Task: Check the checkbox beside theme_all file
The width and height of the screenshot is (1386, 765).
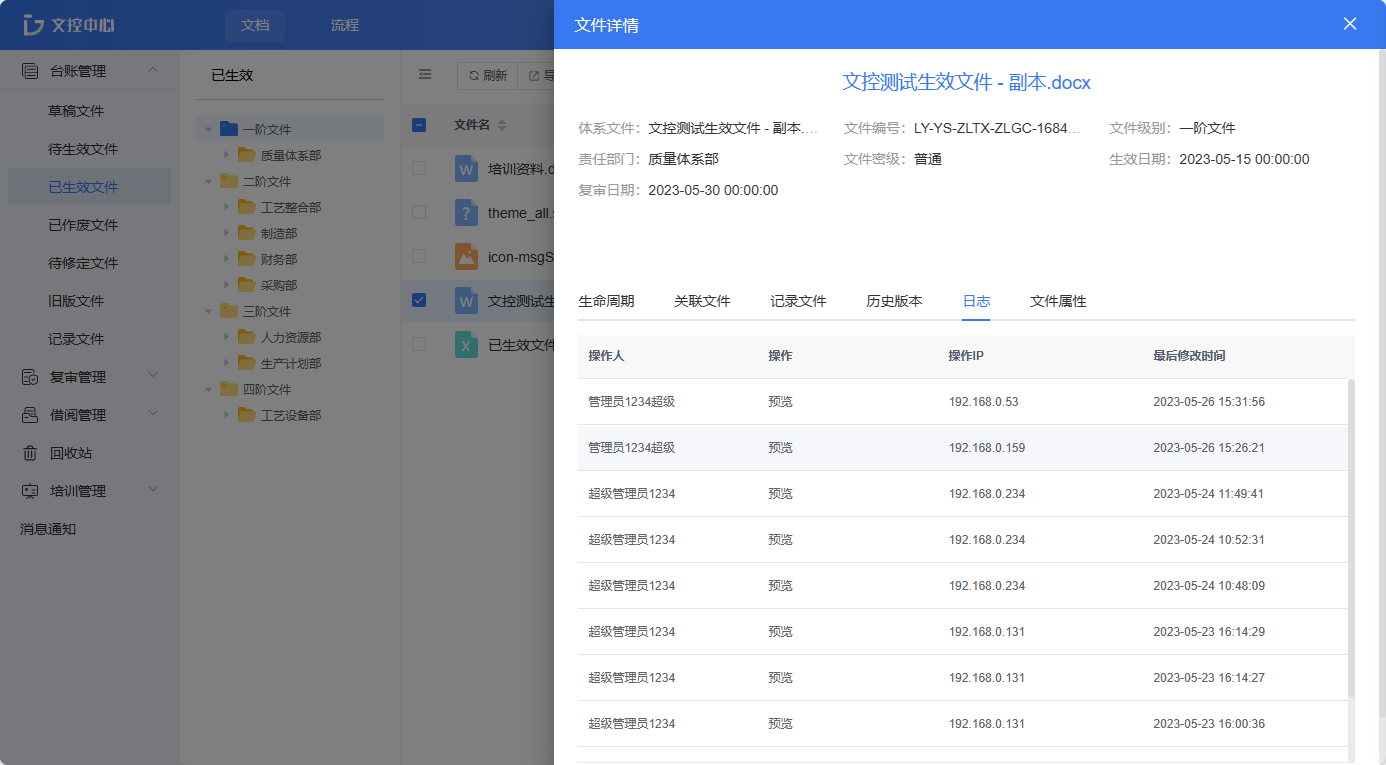Action: pyautogui.click(x=418, y=213)
